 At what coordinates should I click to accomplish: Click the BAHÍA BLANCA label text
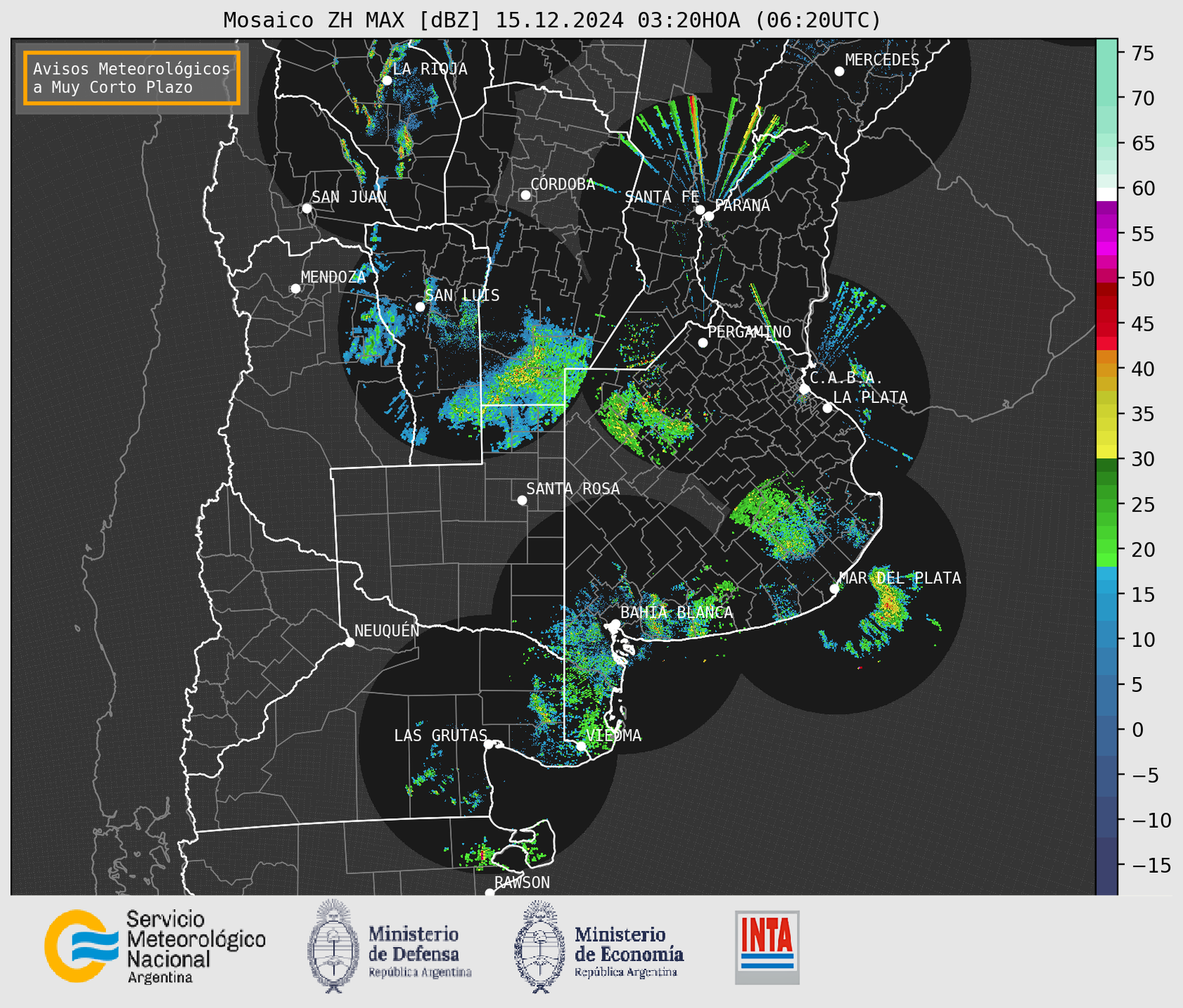677,613
